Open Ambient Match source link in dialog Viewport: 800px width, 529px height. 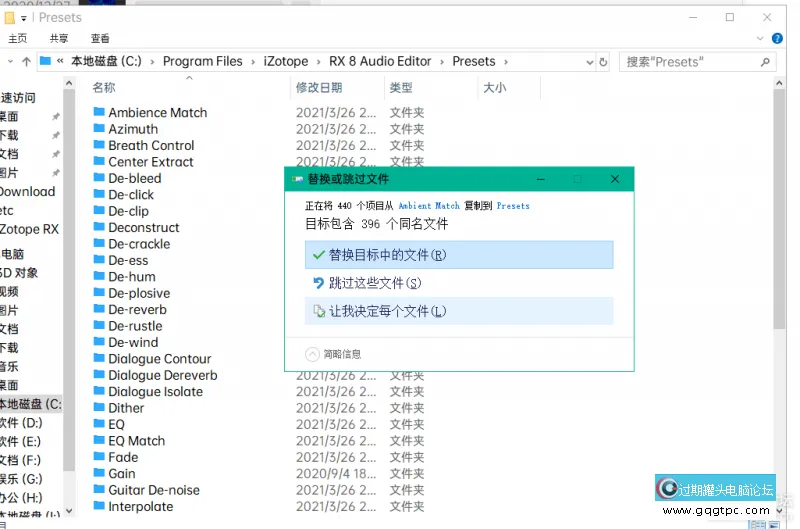[x=429, y=206]
